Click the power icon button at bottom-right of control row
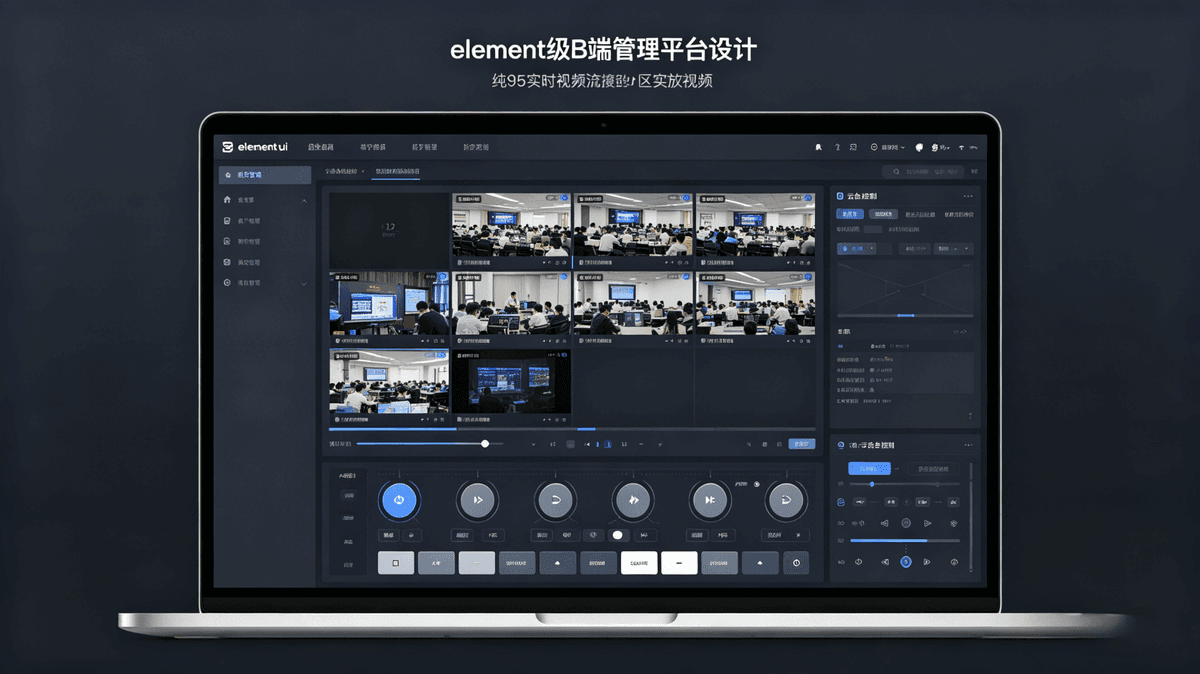Viewport: 1200px width, 674px height. click(796, 563)
